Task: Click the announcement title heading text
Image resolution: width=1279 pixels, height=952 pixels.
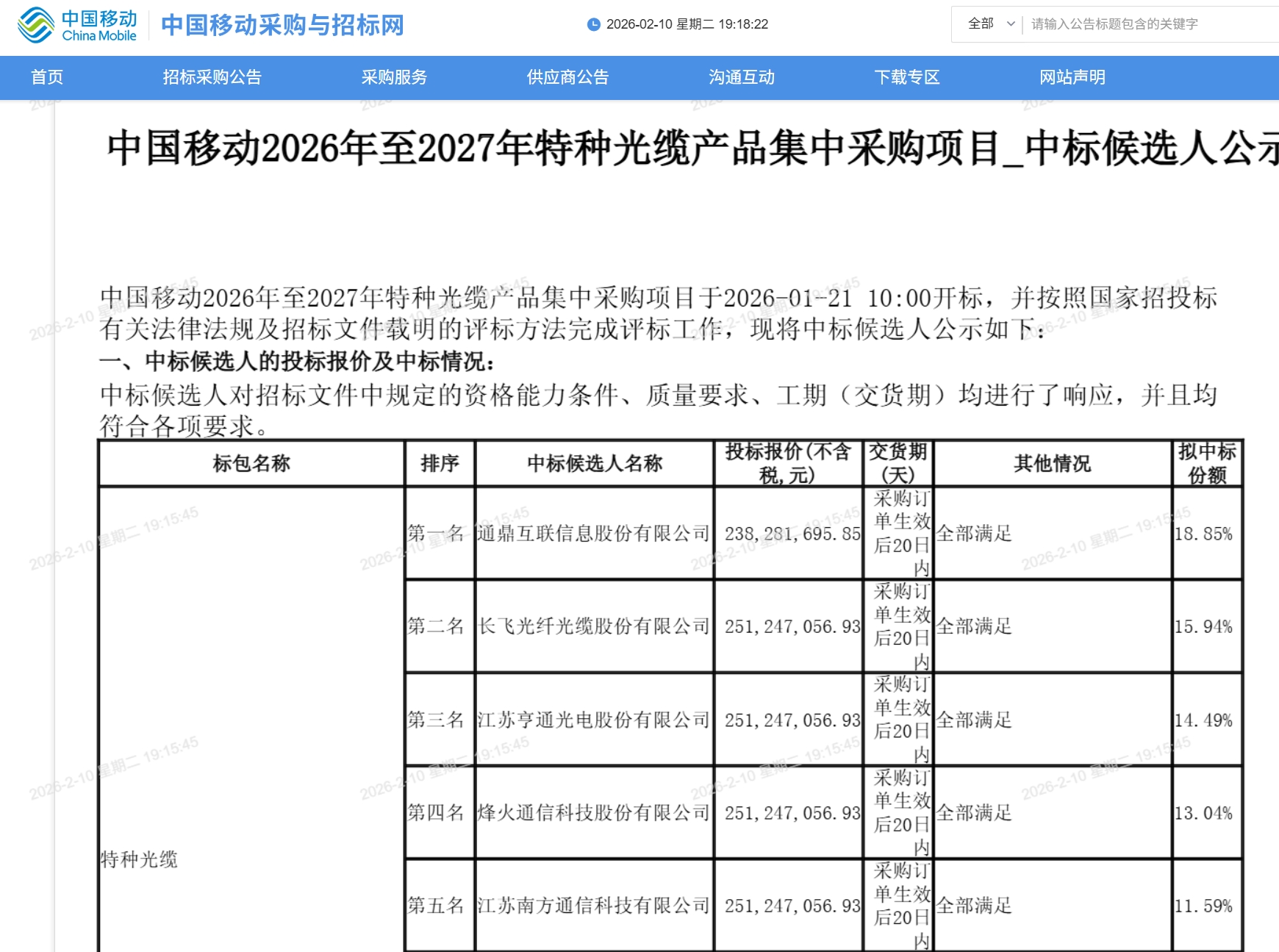Action: (x=693, y=148)
